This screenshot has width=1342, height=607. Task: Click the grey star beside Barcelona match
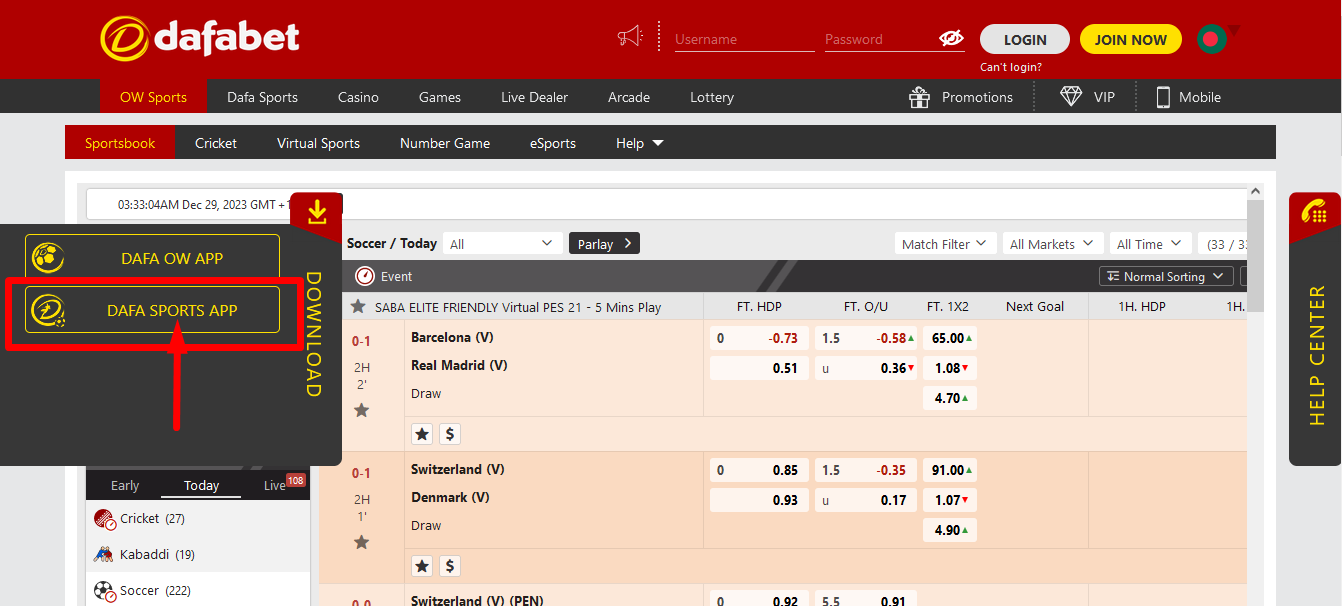click(362, 410)
